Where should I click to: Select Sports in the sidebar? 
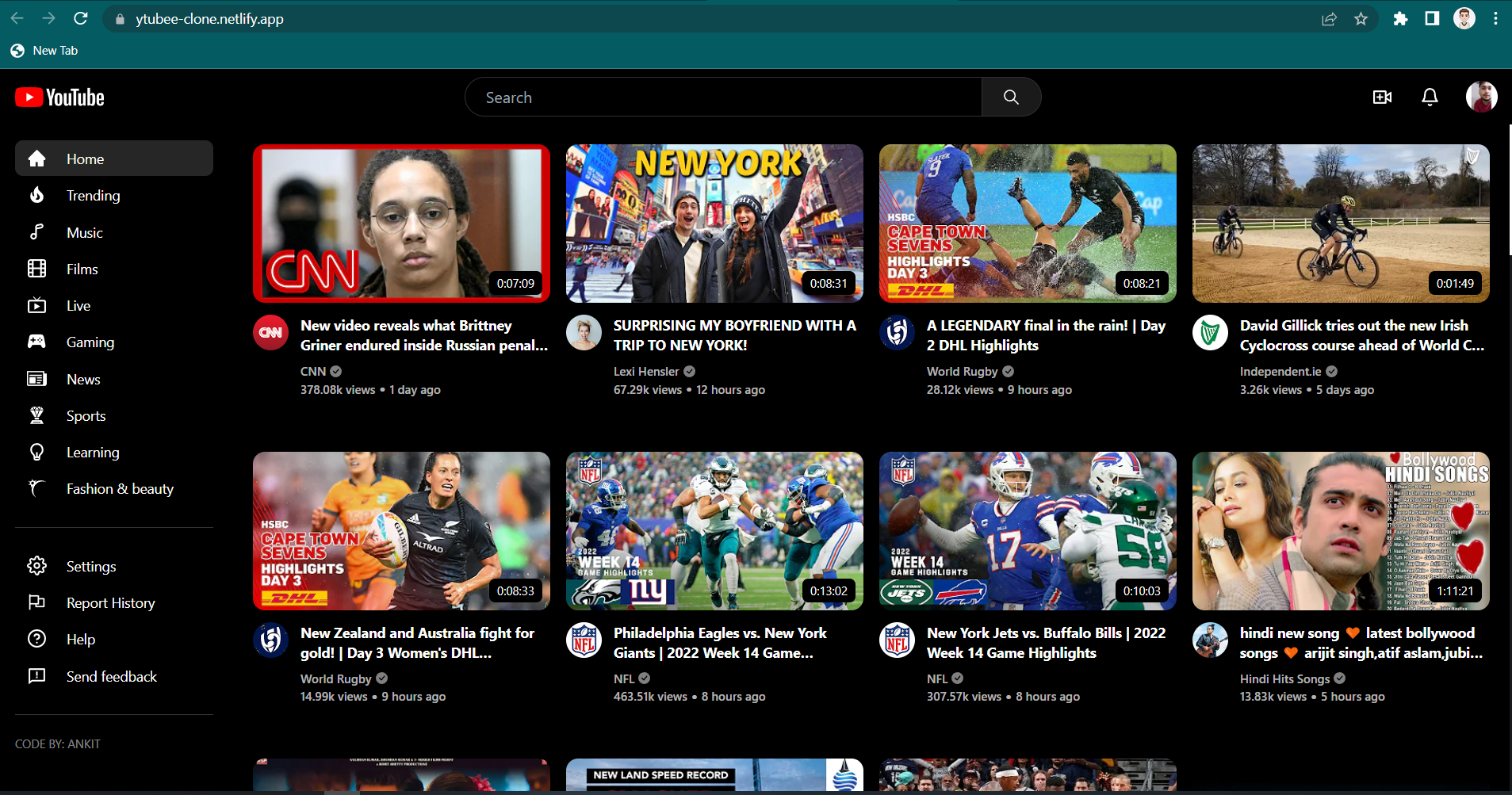[114, 415]
